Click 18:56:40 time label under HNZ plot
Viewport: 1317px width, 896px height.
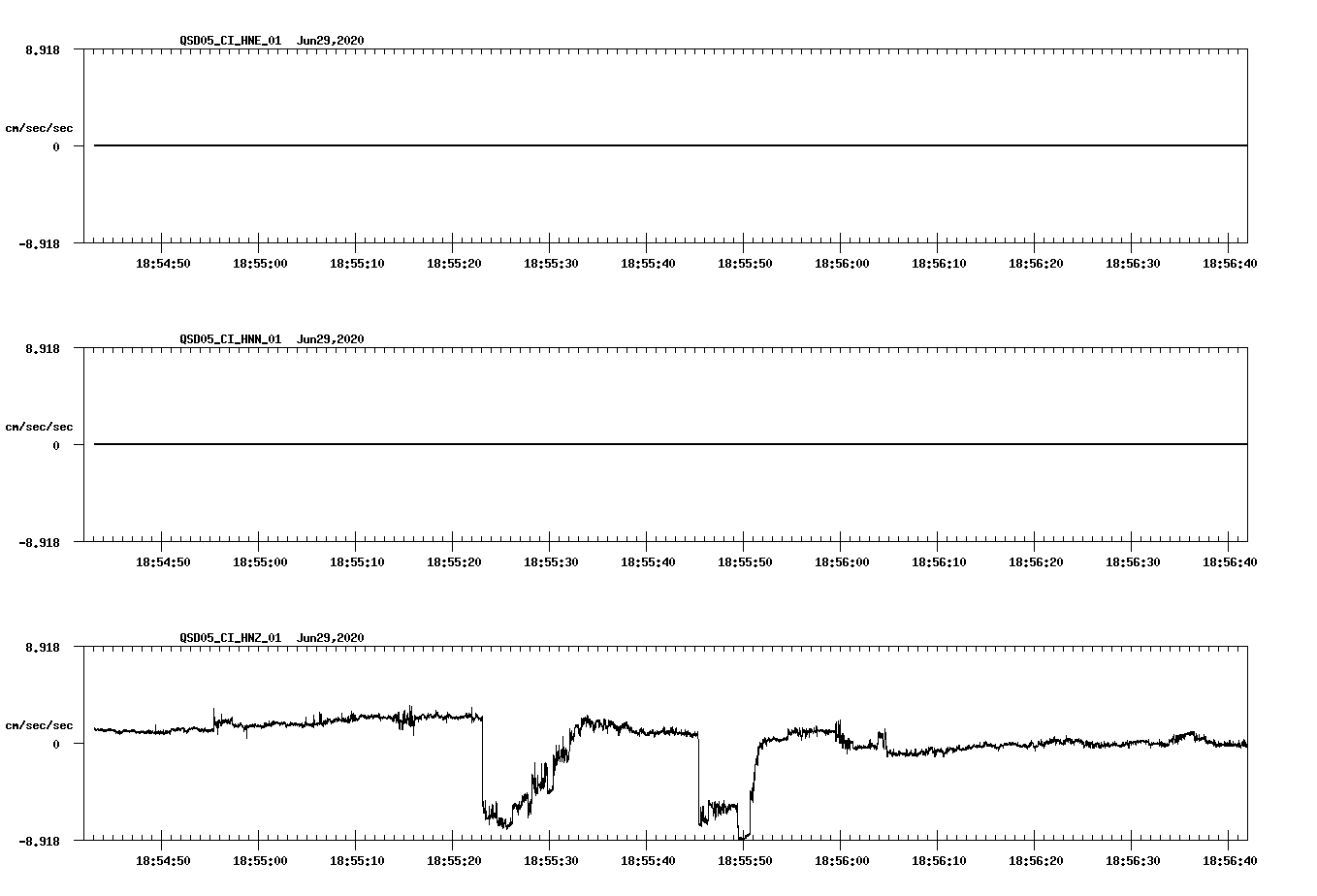pos(1230,861)
